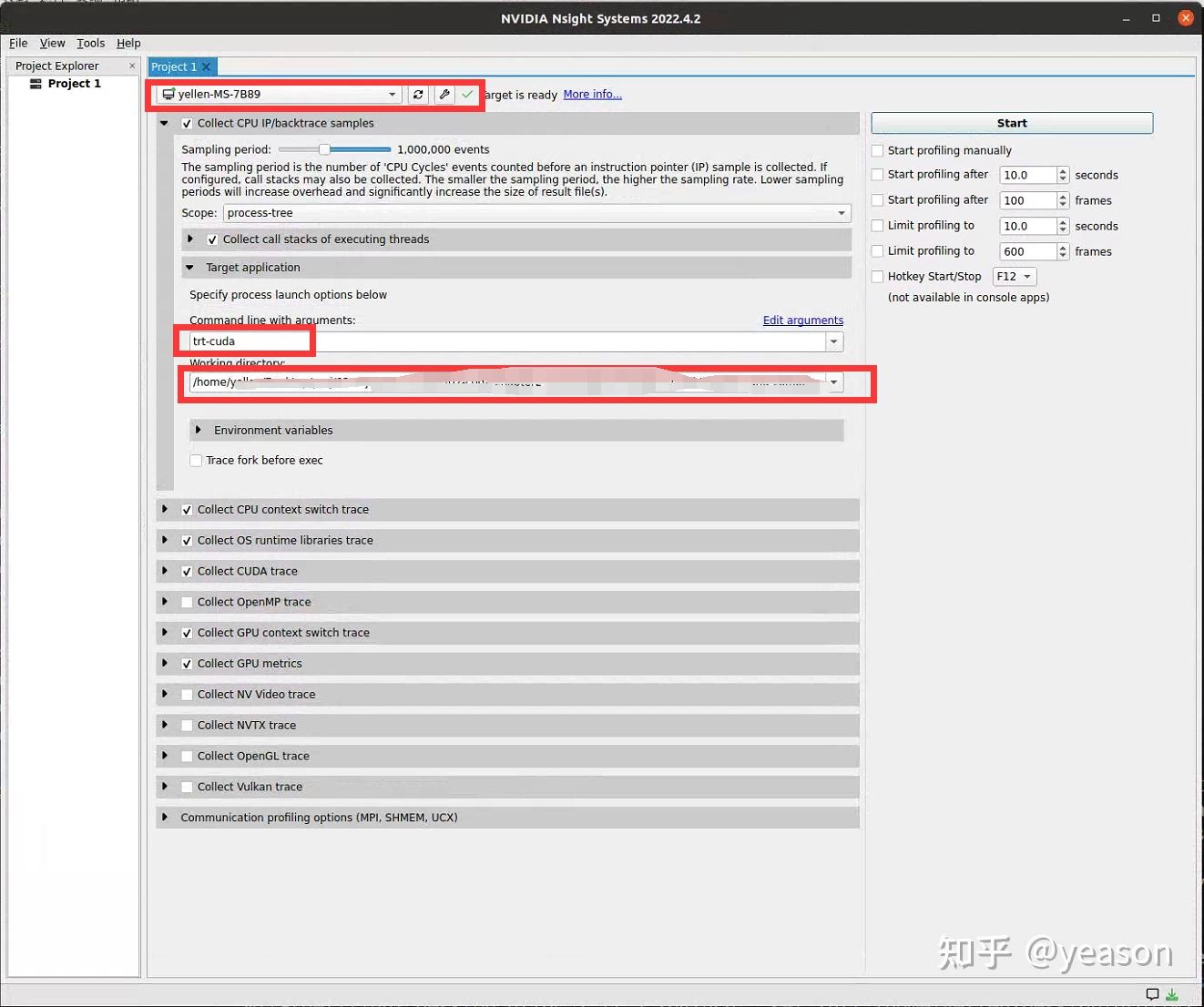Select the Project 1 tab
Viewport: 1204px width, 1007px height.
[x=173, y=66]
